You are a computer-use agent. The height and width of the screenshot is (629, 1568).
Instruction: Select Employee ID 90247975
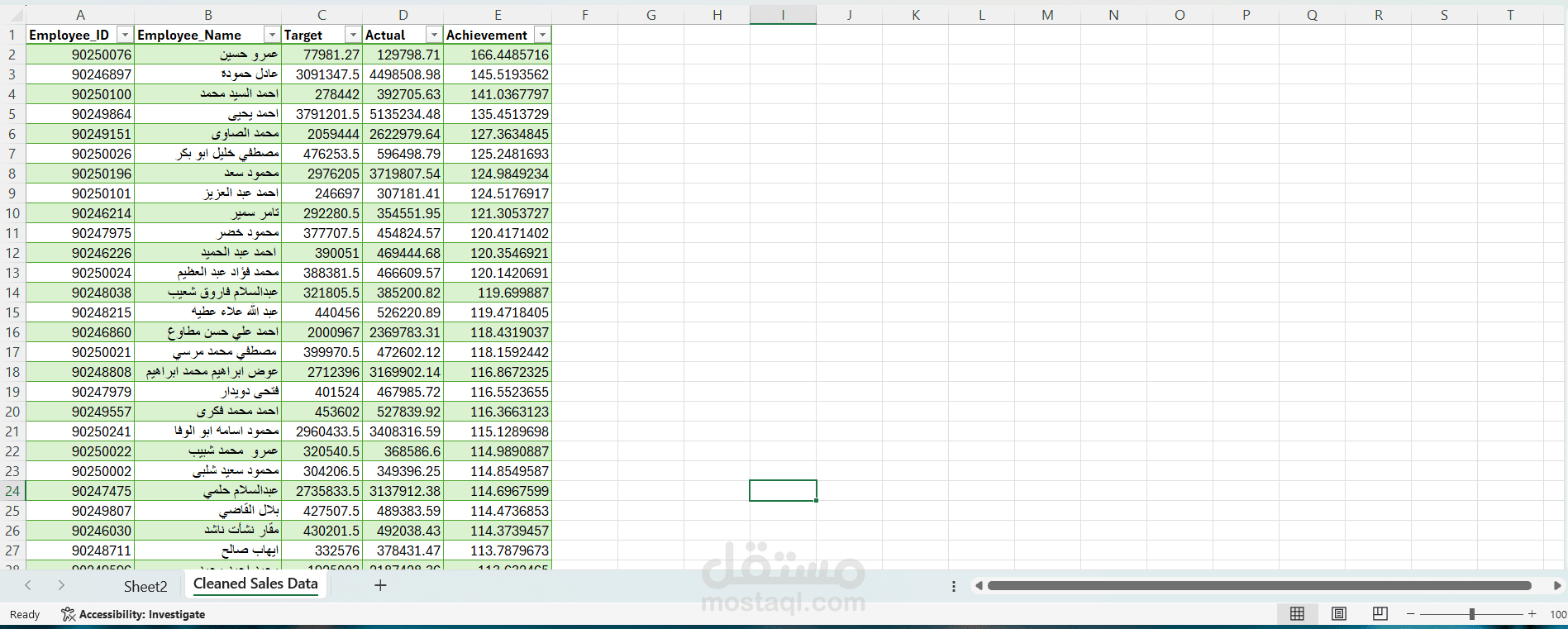point(80,233)
